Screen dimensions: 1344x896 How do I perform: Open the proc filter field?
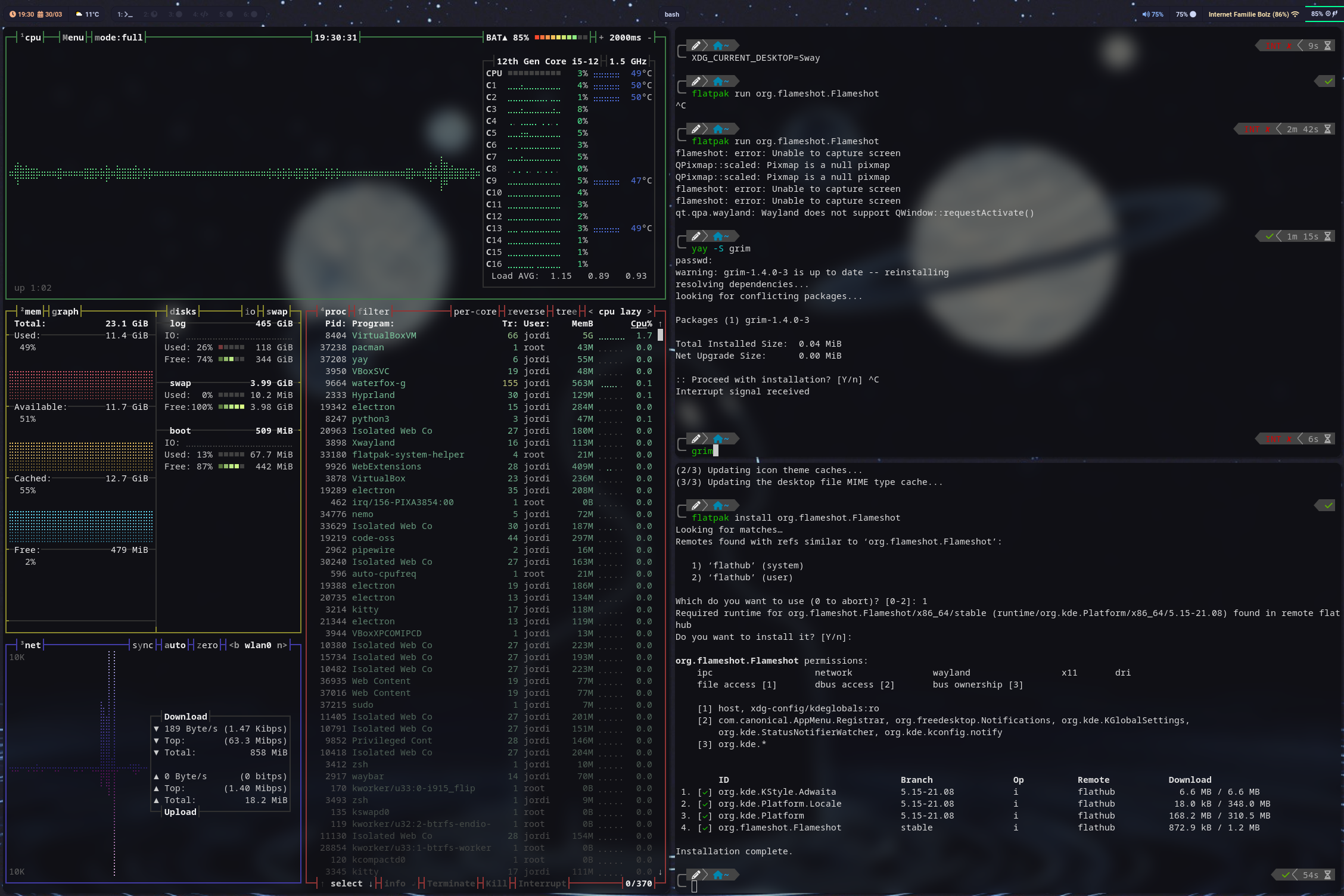pos(373,312)
